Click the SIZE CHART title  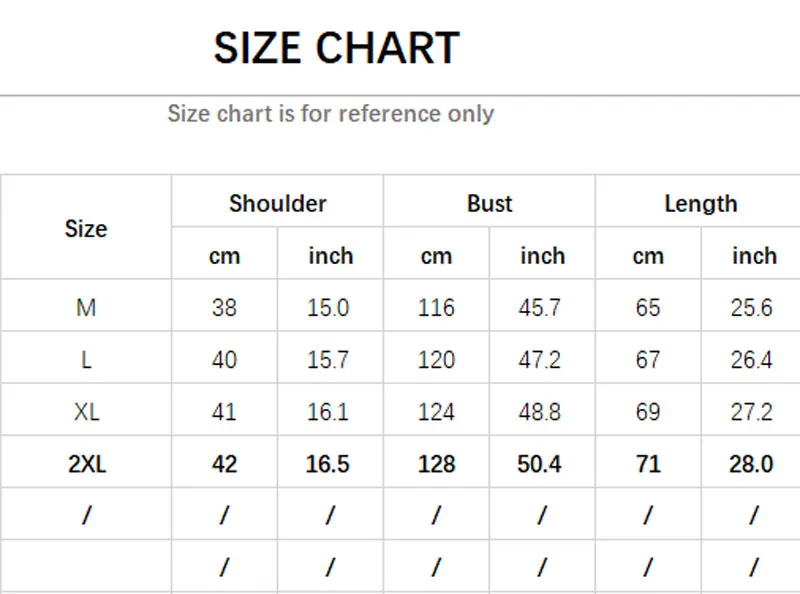[336, 48]
